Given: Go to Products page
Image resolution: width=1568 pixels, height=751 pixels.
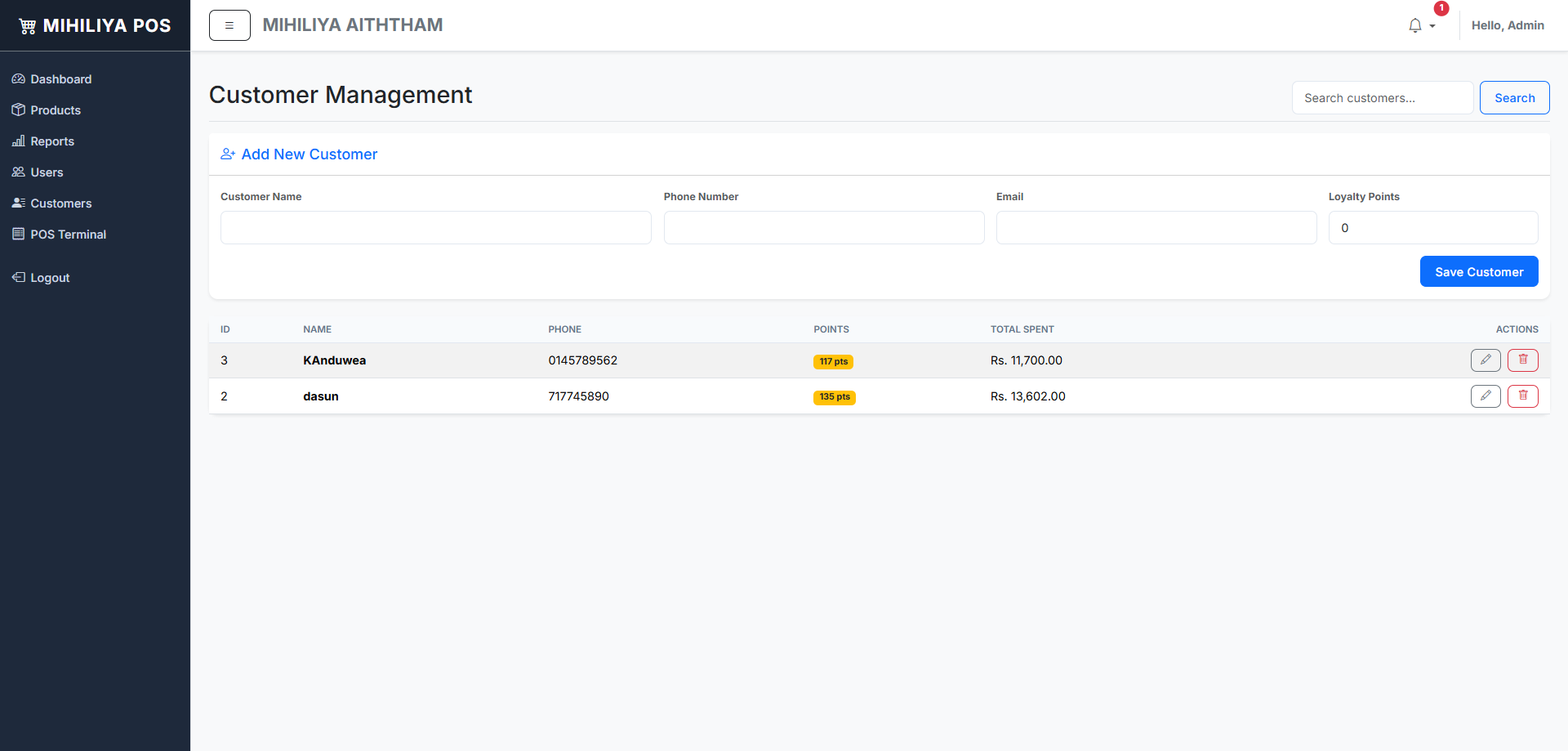Looking at the screenshot, I should pyautogui.click(x=56, y=110).
